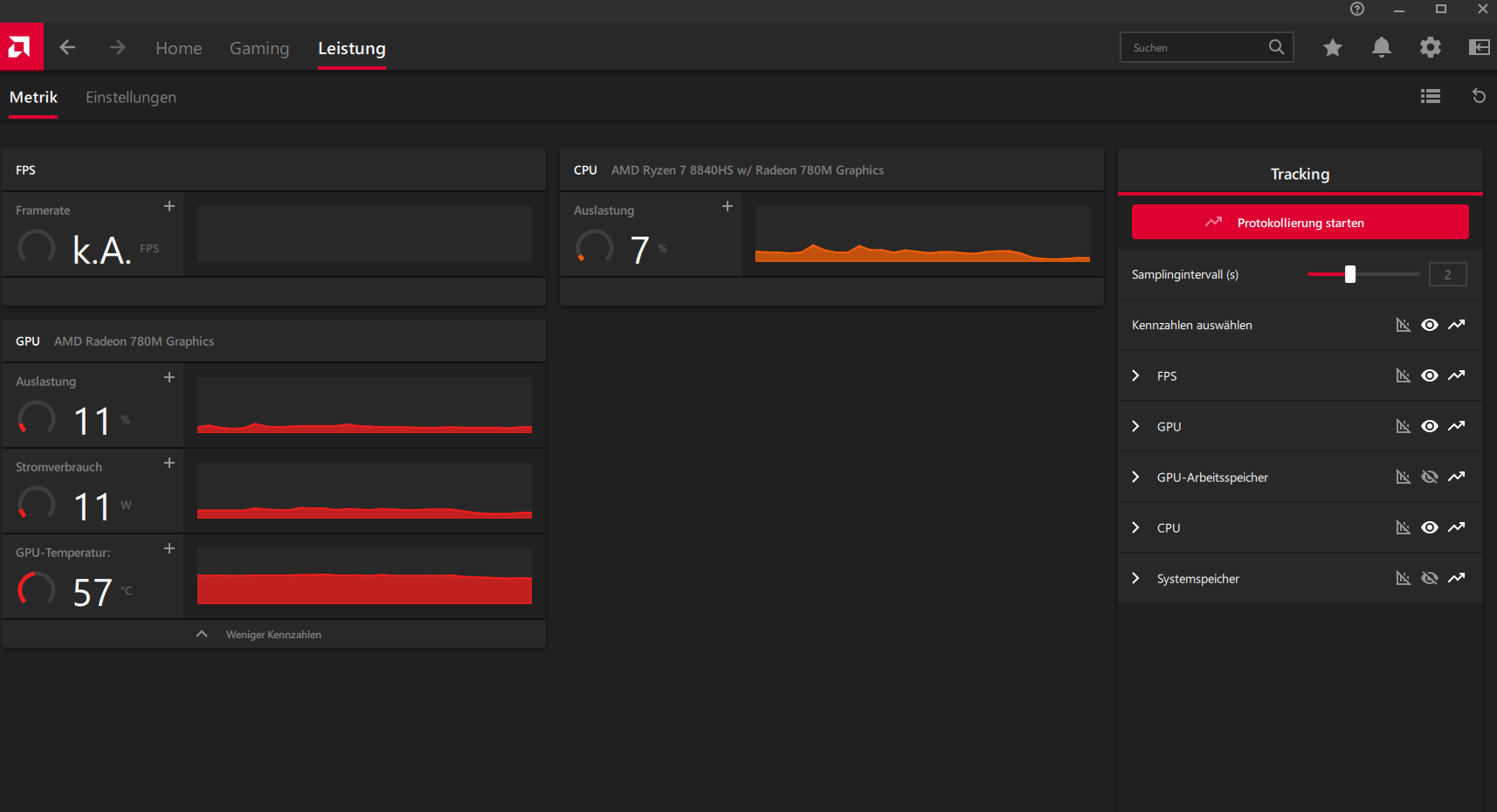The width and height of the screenshot is (1497, 812).
Task: Click the crossed-out chart icon in GPU-Arbeitsspeicher row
Action: pyautogui.click(x=1403, y=477)
